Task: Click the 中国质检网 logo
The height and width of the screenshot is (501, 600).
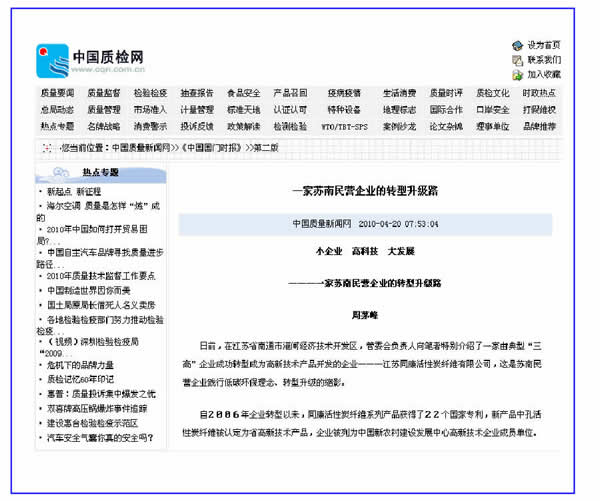Action: coord(90,61)
